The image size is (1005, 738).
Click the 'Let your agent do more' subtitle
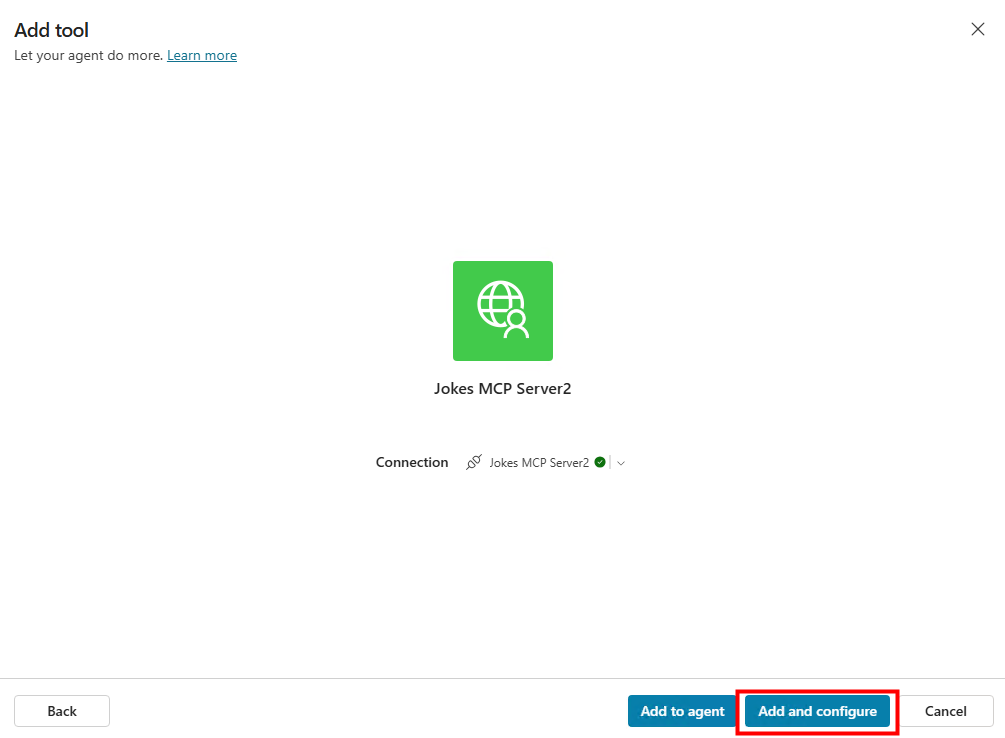(x=88, y=55)
